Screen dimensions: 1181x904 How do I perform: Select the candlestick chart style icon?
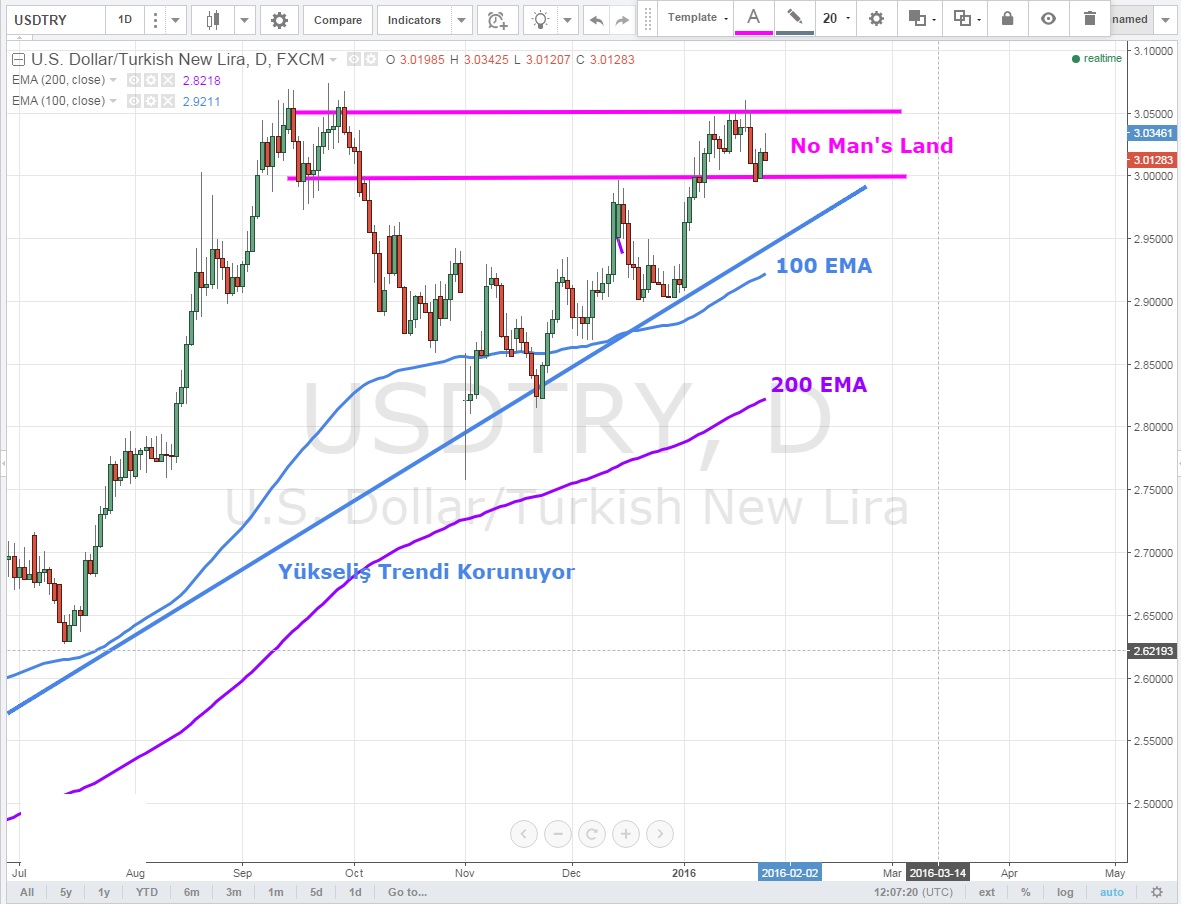tap(212, 20)
